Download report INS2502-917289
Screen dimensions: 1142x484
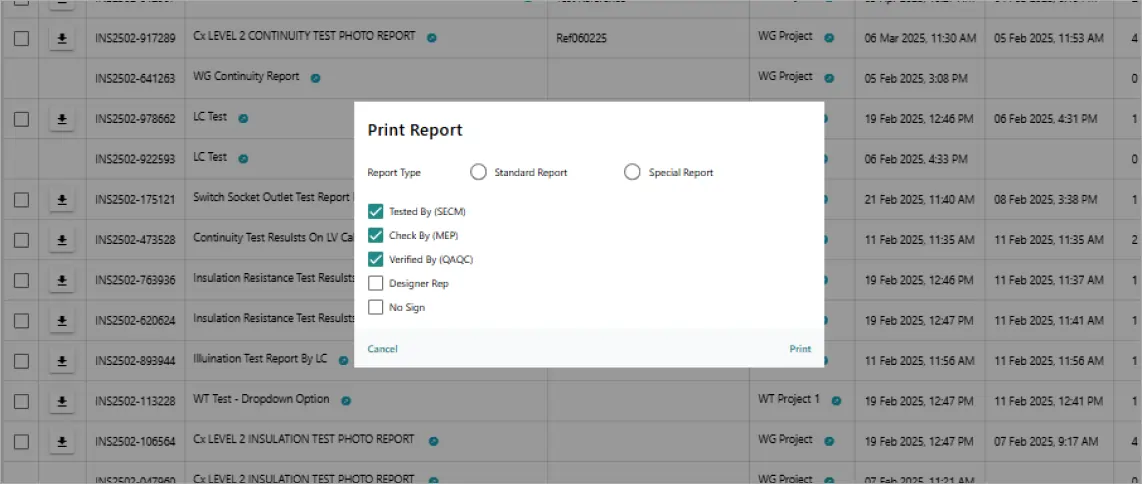[62, 38]
